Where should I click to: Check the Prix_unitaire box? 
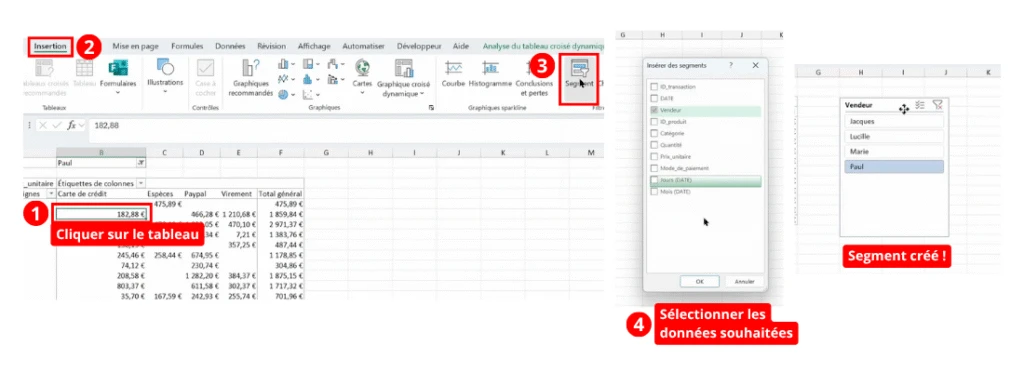[x=654, y=157]
